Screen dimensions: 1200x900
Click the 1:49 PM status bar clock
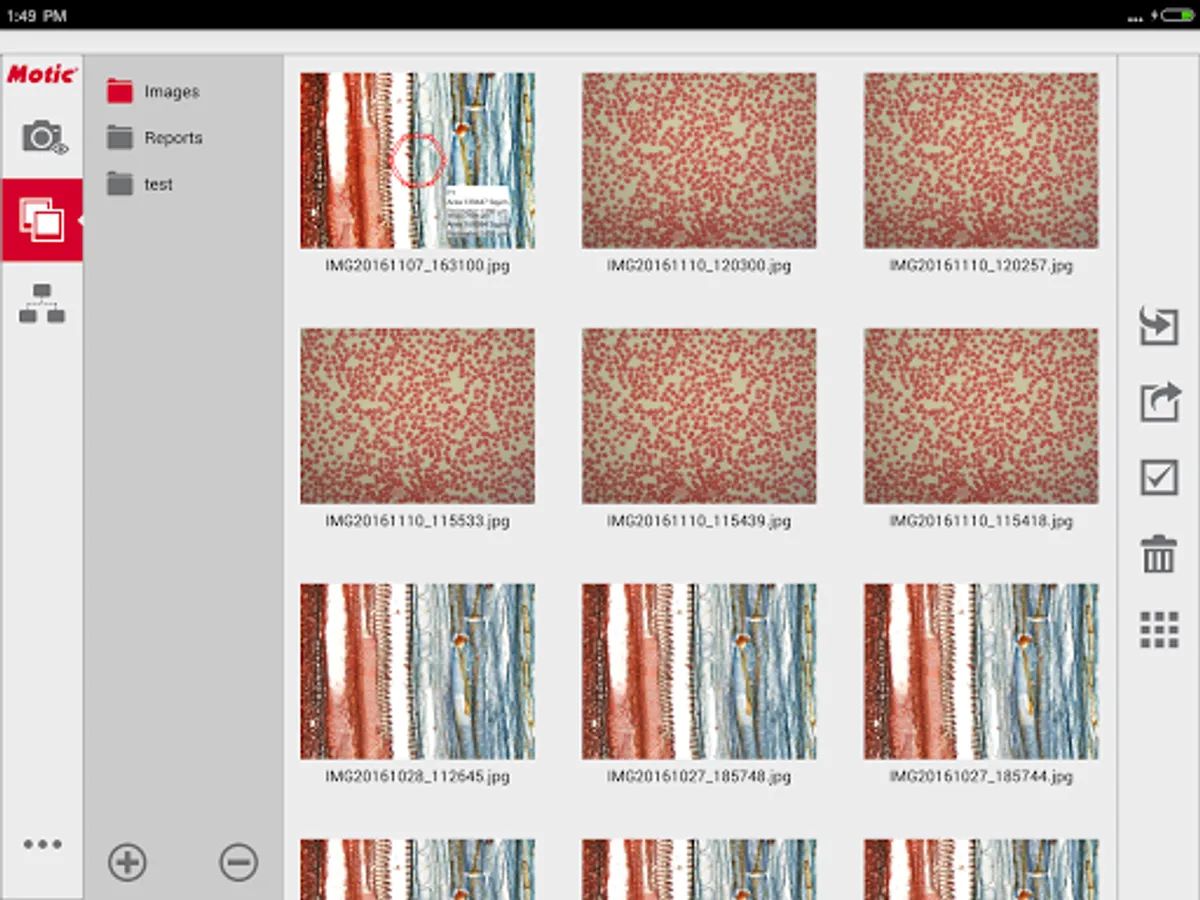click(36, 15)
